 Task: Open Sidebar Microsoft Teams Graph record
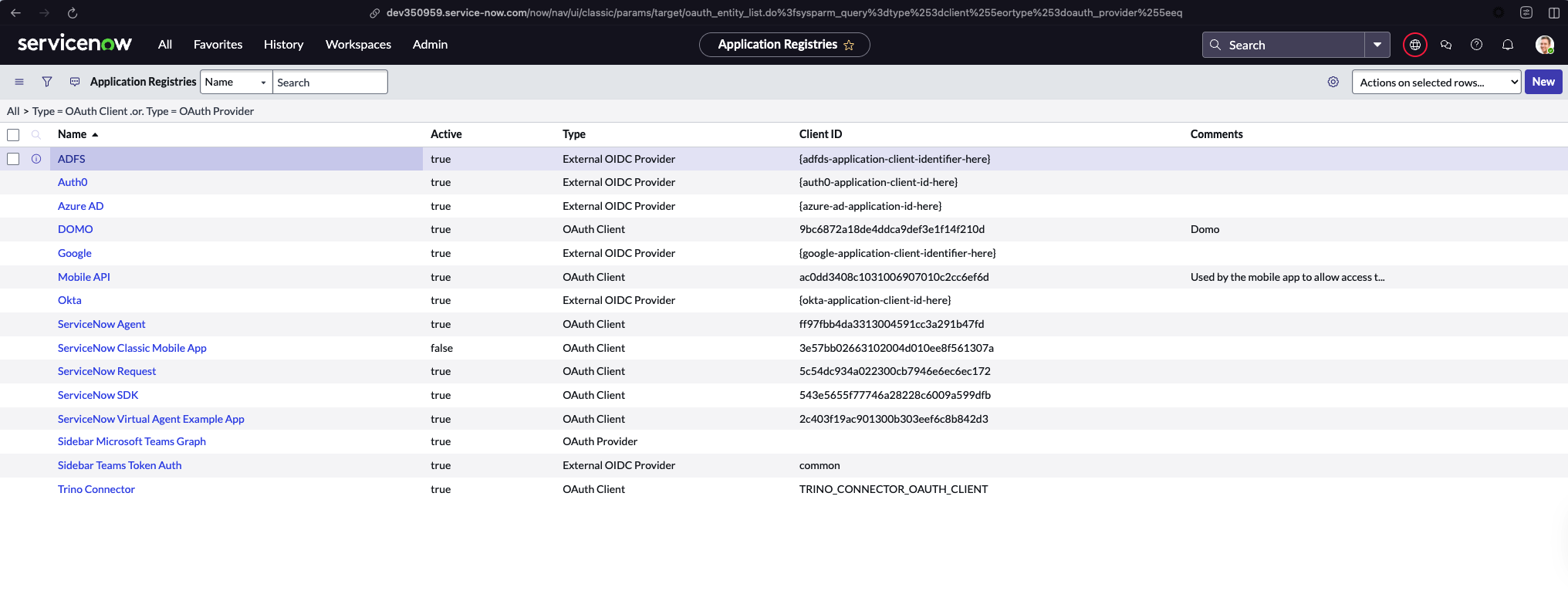(x=131, y=441)
